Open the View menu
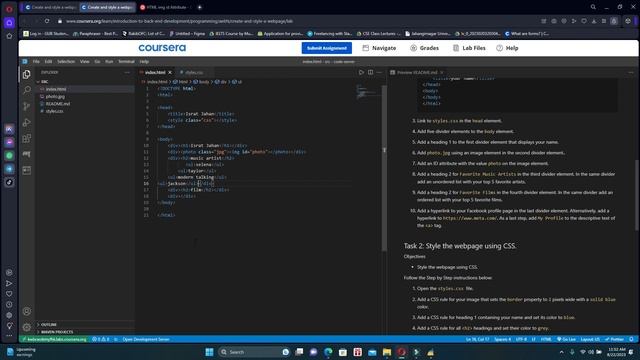 (x=84, y=62)
